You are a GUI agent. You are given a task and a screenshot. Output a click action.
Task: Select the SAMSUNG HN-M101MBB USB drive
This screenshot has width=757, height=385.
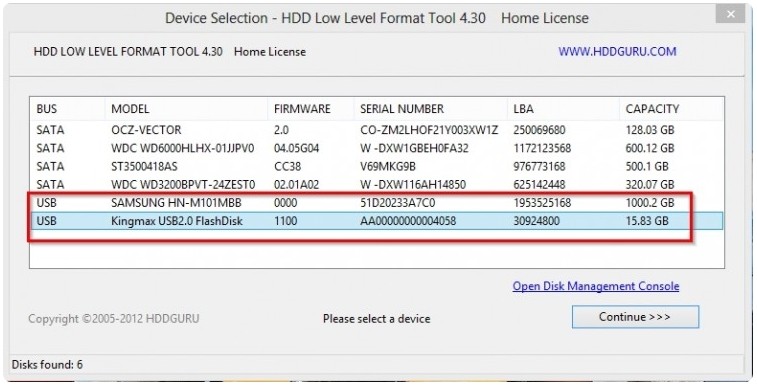[377, 203]
